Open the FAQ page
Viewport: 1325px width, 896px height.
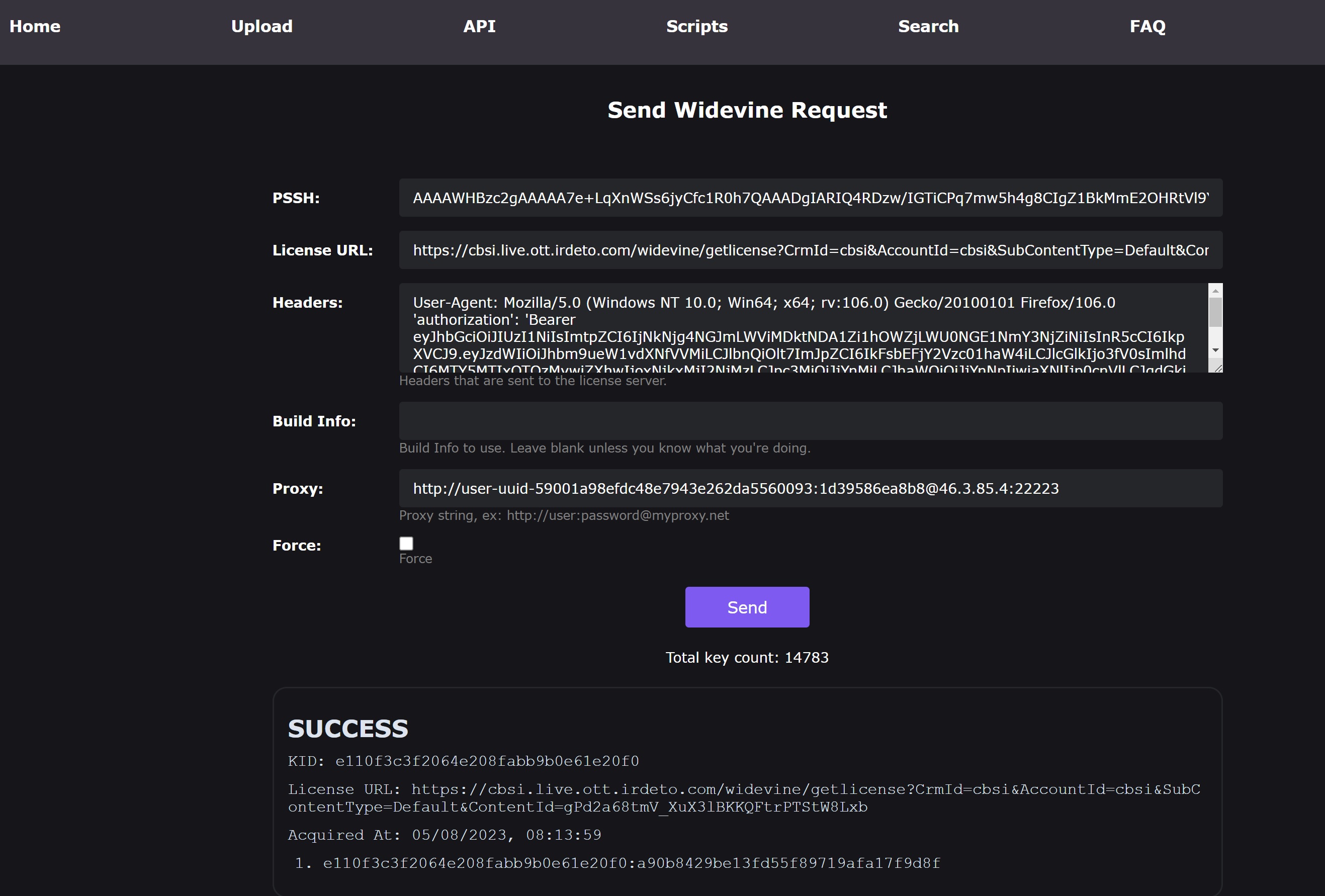click(x=1147, y=26)
